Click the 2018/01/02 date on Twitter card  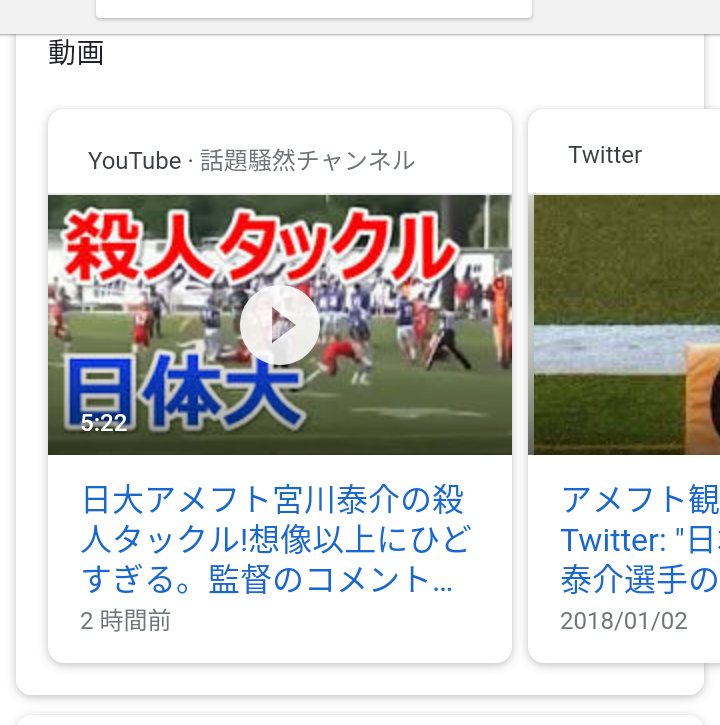(624, 621)
